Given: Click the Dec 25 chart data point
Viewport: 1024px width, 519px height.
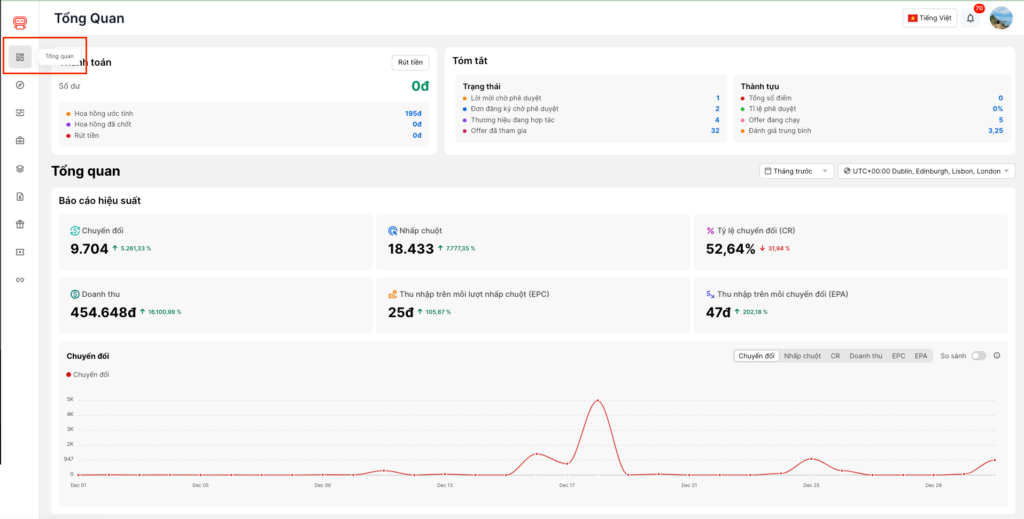Looking at the screenshot, I should pos(811,459).
